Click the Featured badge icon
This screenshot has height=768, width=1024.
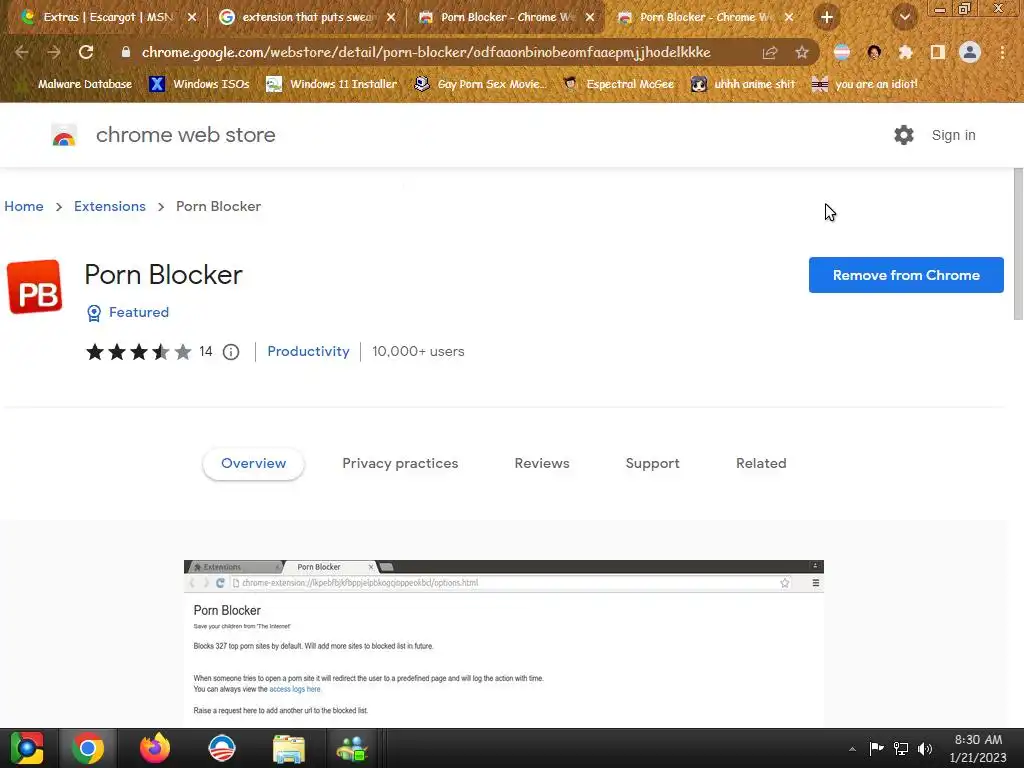point(94,313)
